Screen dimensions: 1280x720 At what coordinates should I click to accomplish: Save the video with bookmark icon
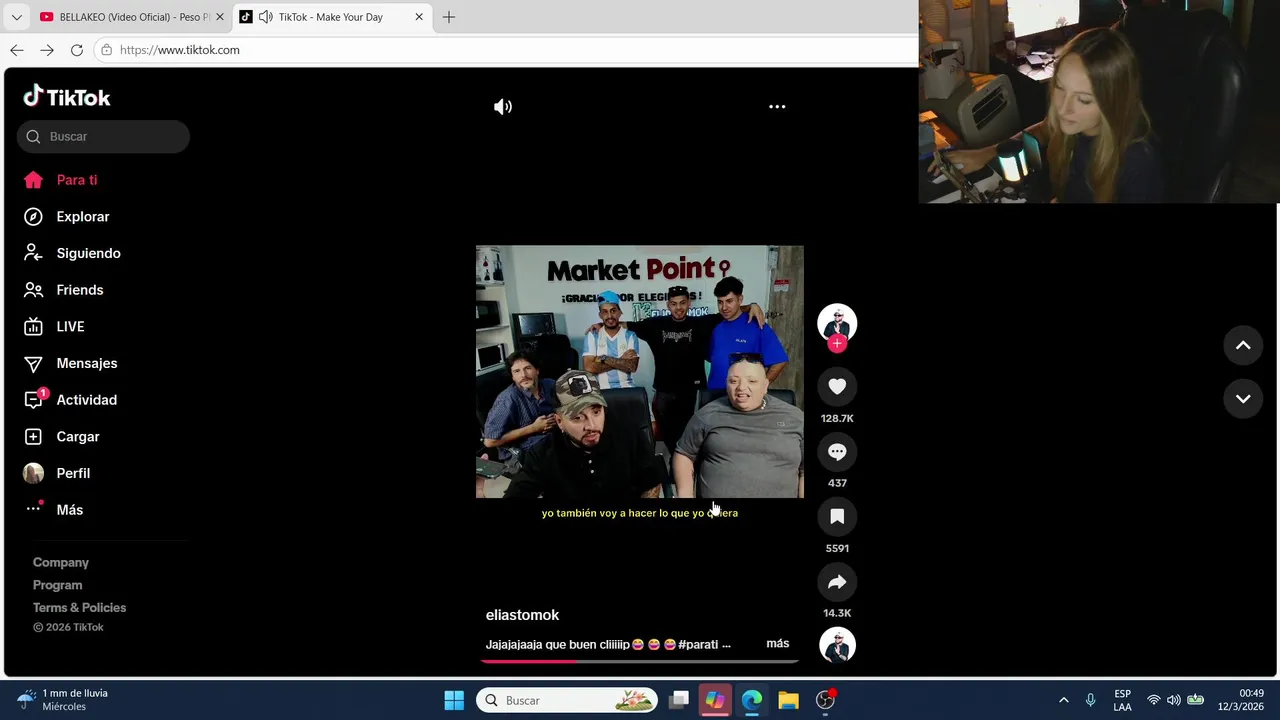pos(837,517)
